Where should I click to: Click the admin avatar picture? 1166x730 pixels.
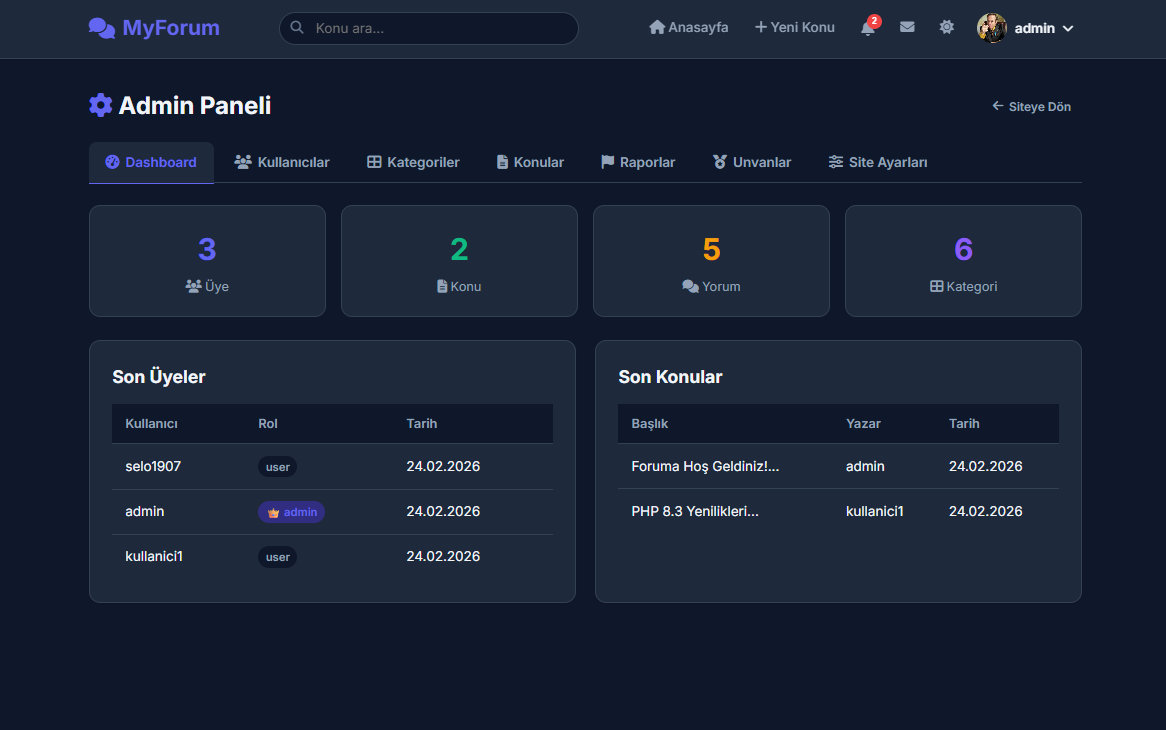click(x=992, y=28)
